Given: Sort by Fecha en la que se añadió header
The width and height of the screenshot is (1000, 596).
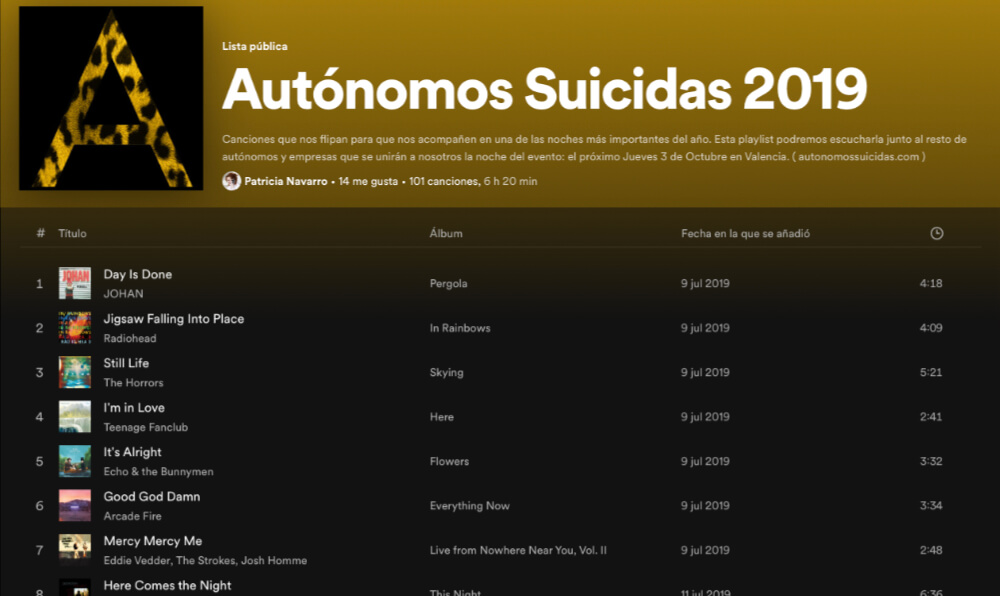Looking at the screenshot, I should coord(746,233).
